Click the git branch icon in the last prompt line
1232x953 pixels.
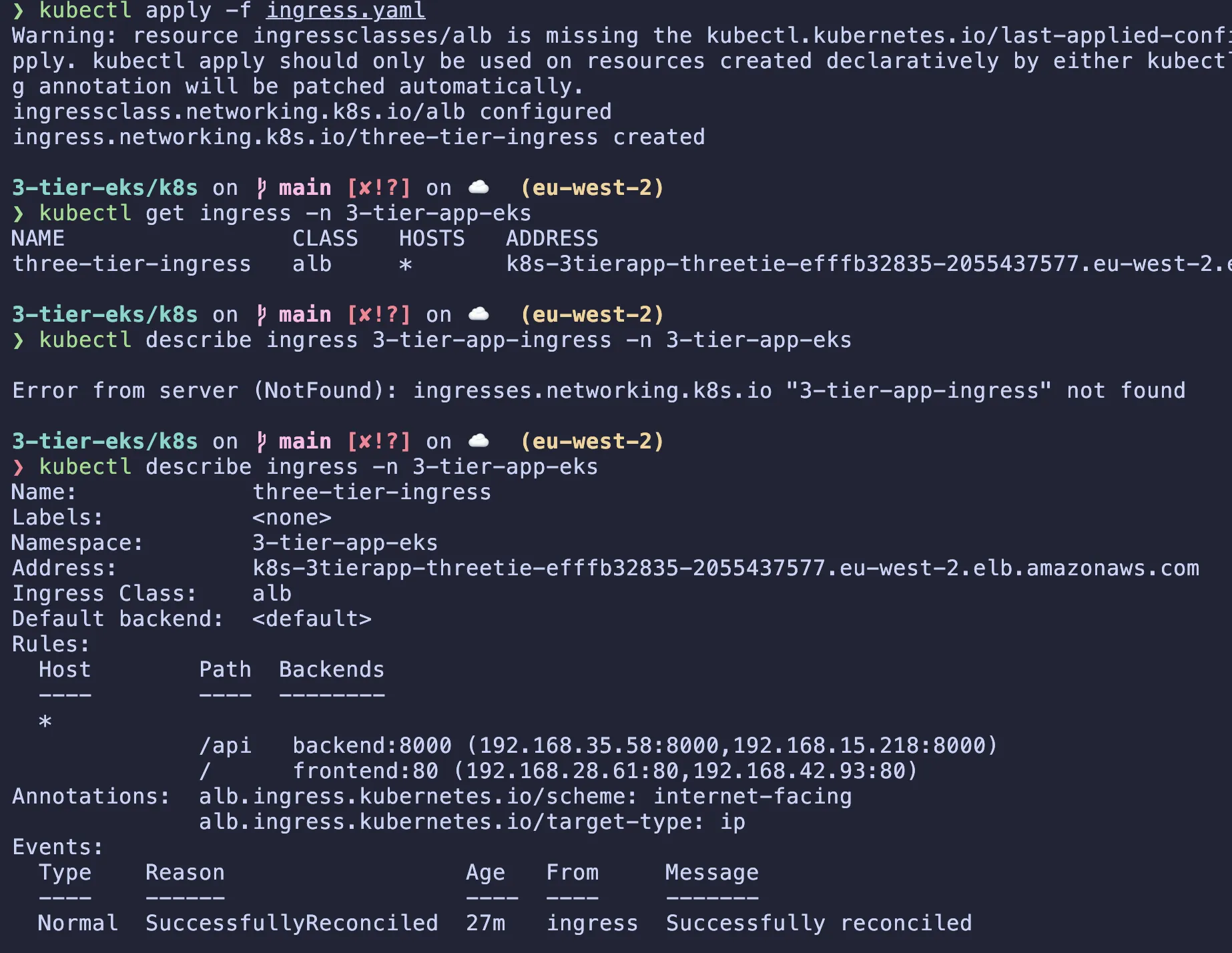pos(262,442)
